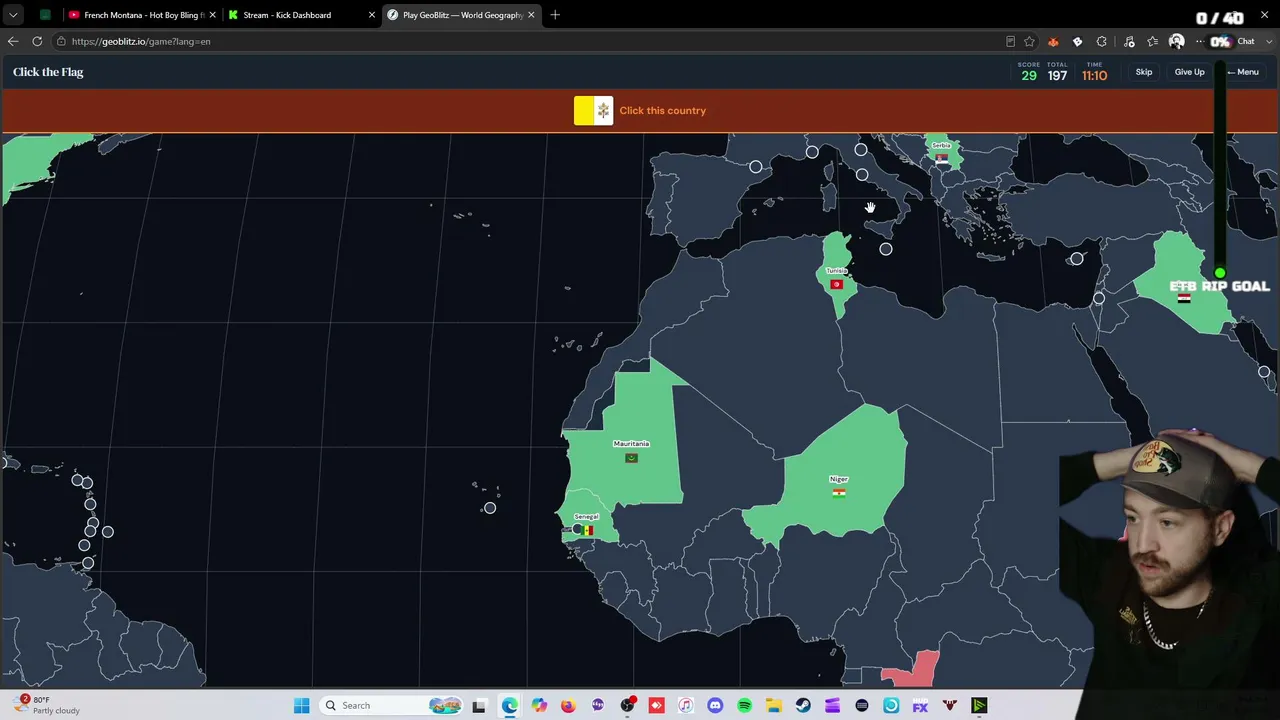Viewport: 1280px width, 720px height.
Task: Open Discord from the taskbar
Action: [x=715, y=706]
